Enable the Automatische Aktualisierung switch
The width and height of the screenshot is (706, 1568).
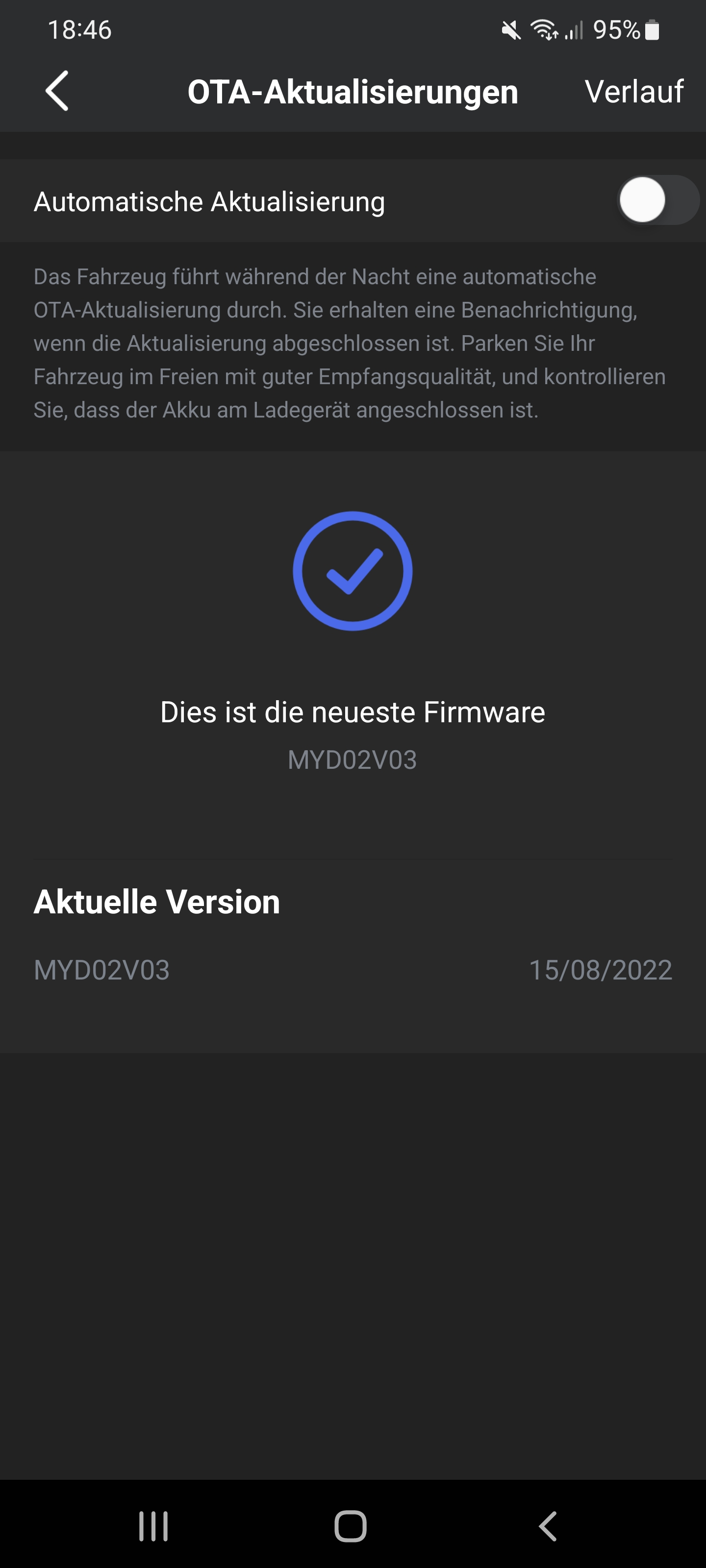[658, 200]
